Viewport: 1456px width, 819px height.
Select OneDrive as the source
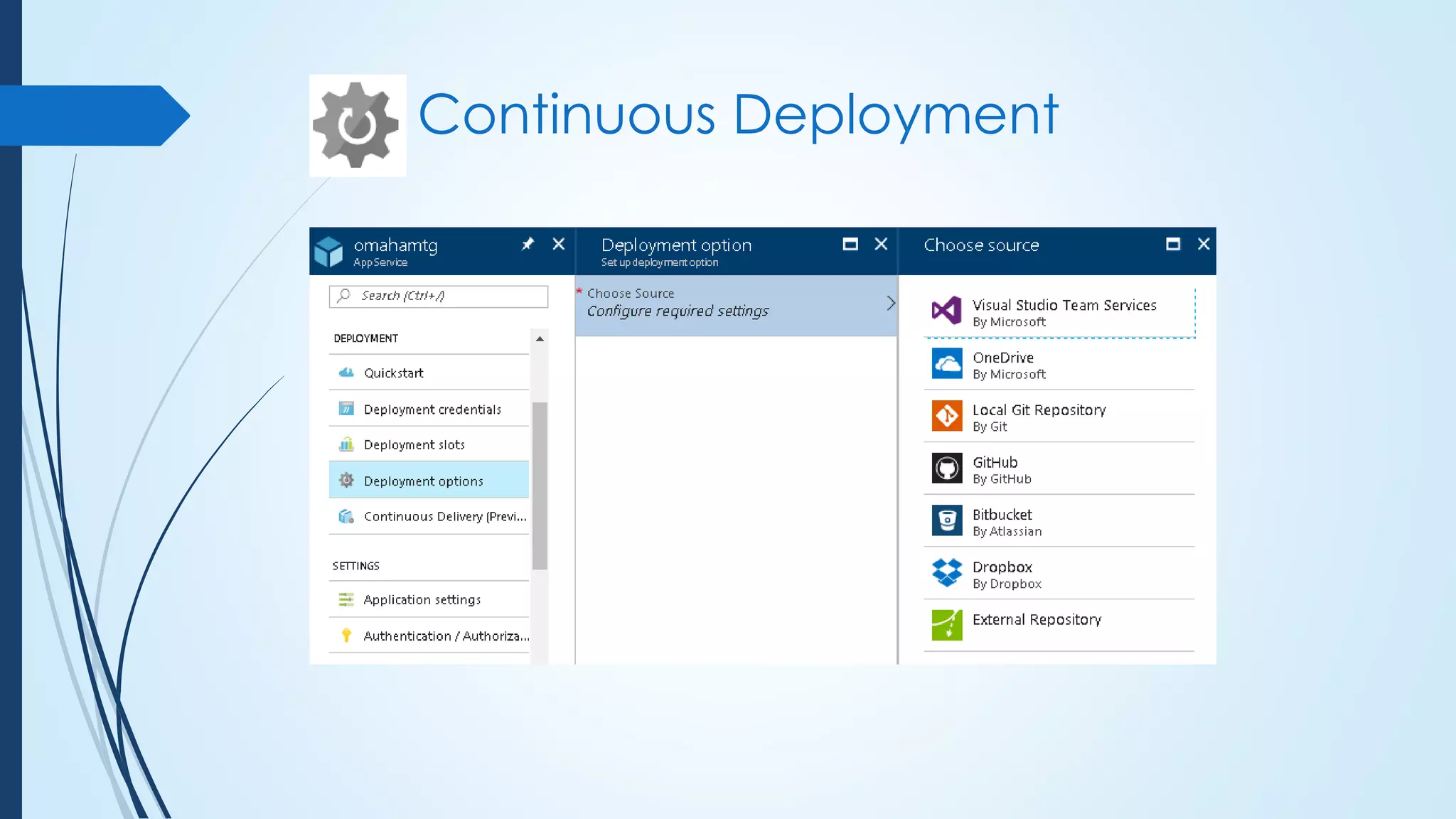coord(1059,365)
